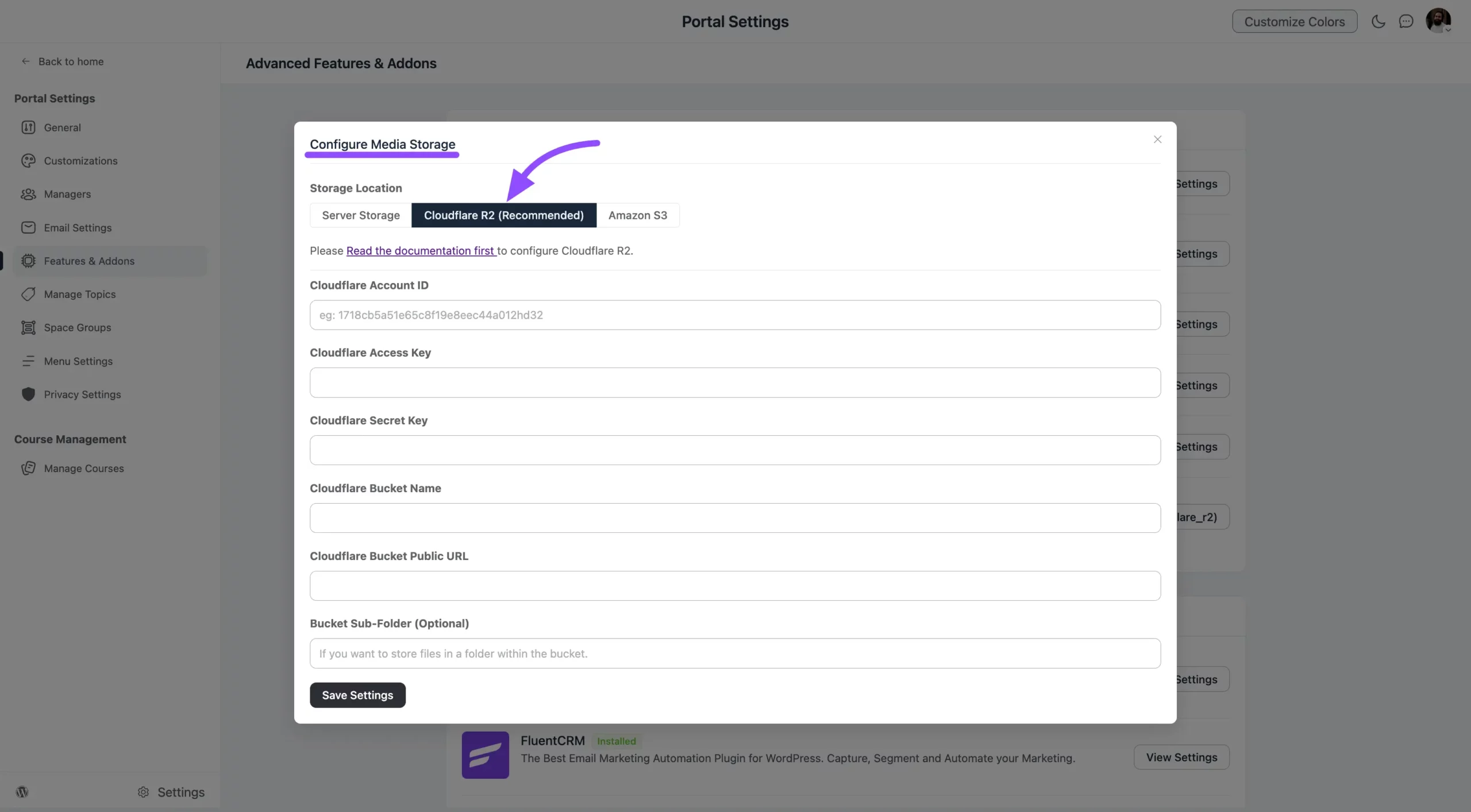Close the Configure Media Storage dialog
This screenshot has width=1471, height=812.
point(1157,140)
